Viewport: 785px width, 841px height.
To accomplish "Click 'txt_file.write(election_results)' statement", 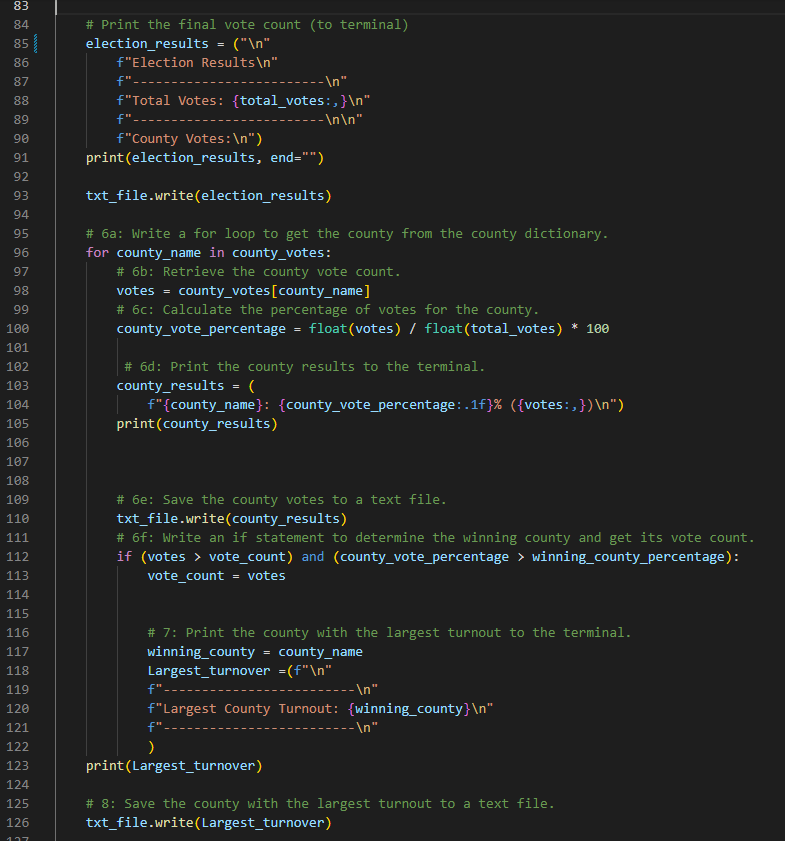I will [x=209, y=196].
